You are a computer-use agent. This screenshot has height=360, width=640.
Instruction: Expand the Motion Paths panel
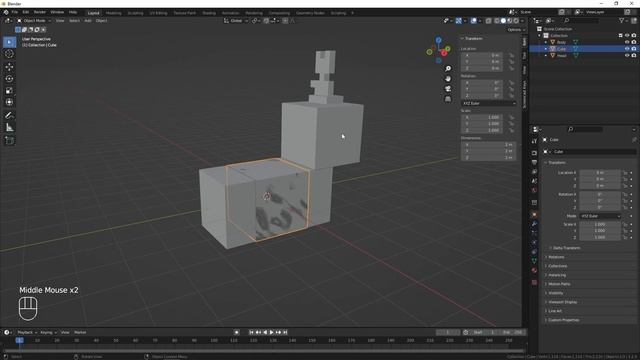(x=559, y=284)
